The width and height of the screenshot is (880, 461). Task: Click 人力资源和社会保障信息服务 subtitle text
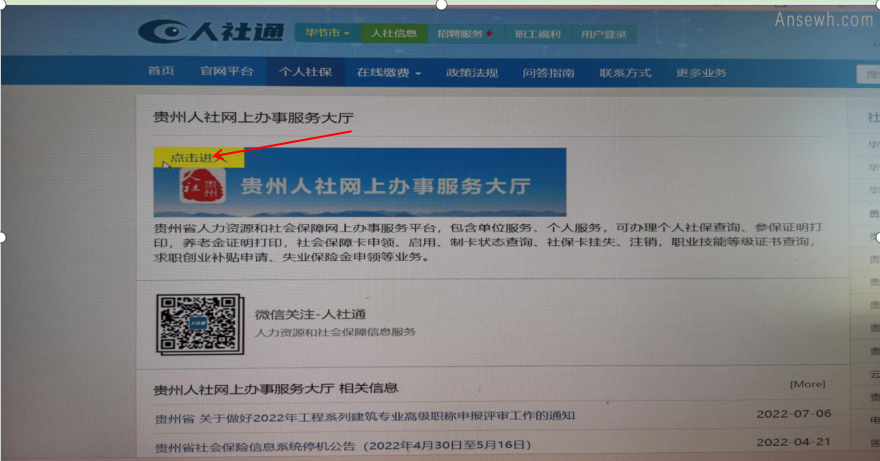coord(335,332)
